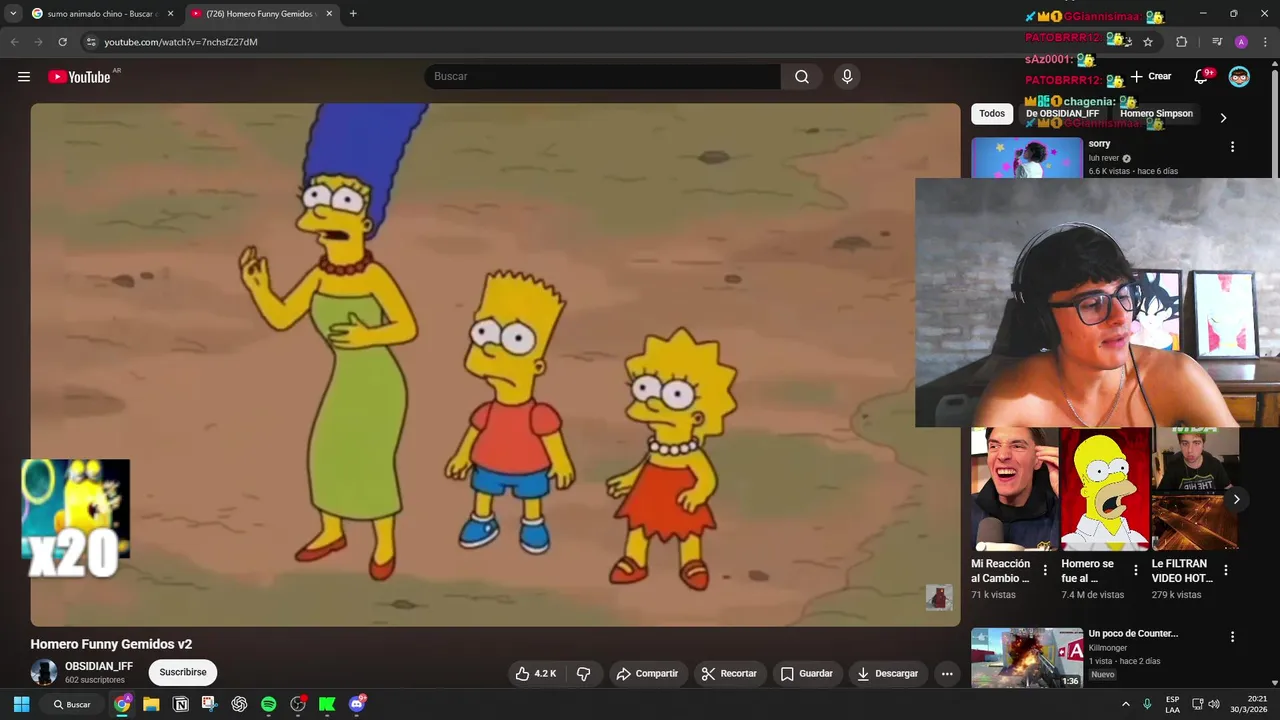
Task: Go back with the browser back arrow
Action: point(14,42)
